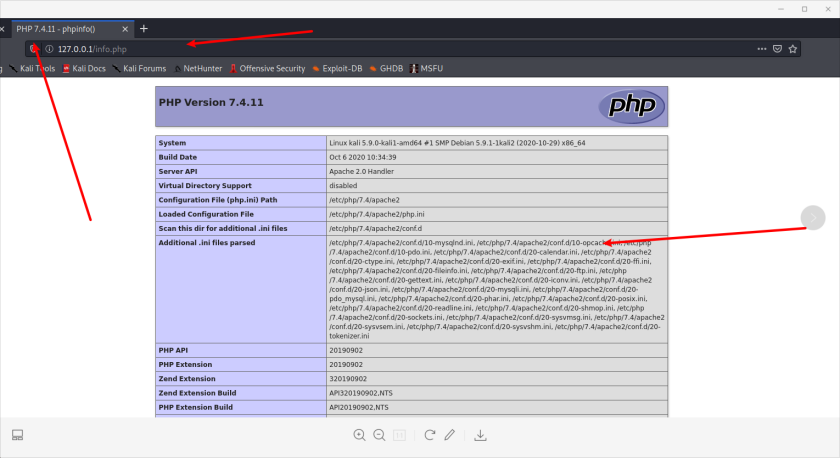
Task: Open the GHDB bookmark
Action: point(386,69)
